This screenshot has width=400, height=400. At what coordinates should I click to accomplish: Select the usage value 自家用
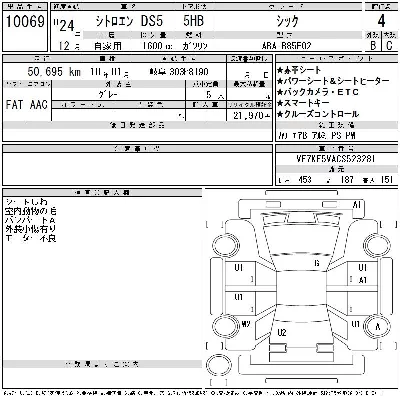pos(108,46)
